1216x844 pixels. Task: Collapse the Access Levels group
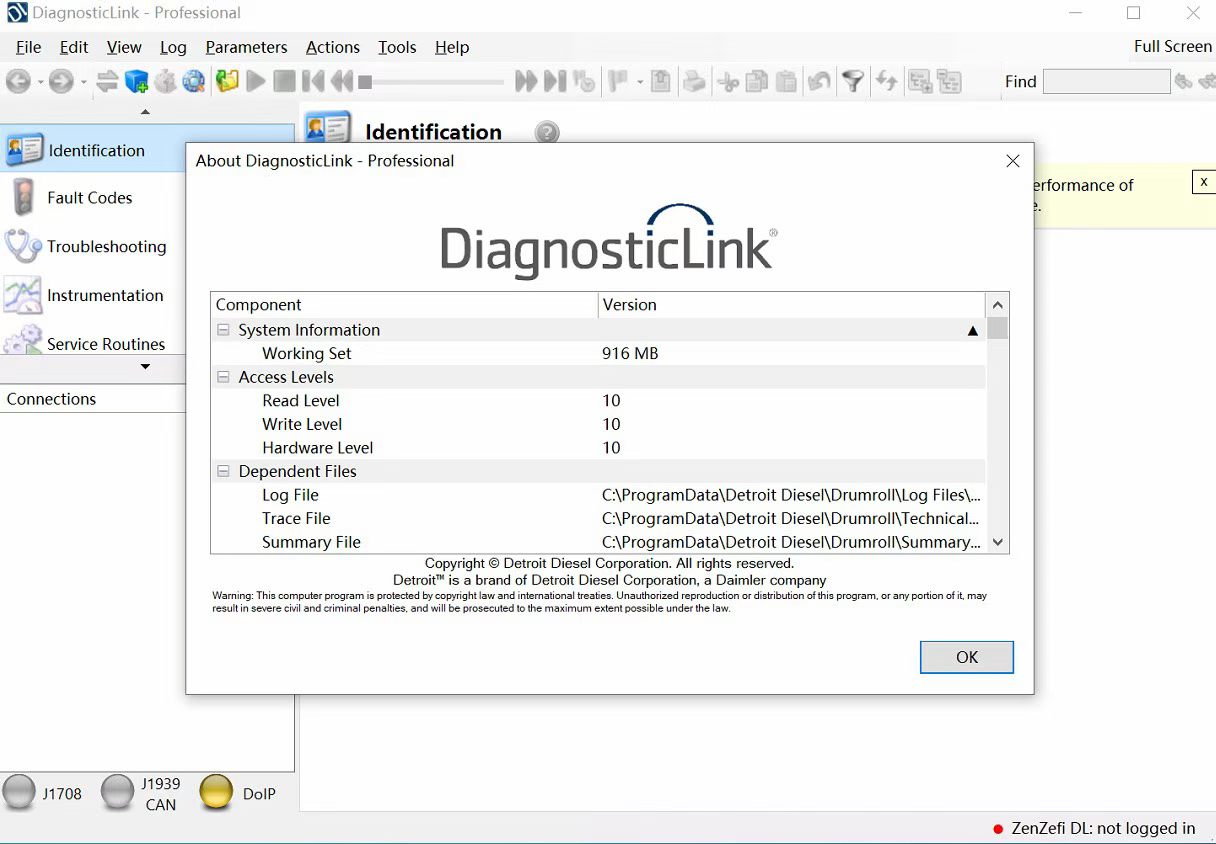click(x=223, y=377)
